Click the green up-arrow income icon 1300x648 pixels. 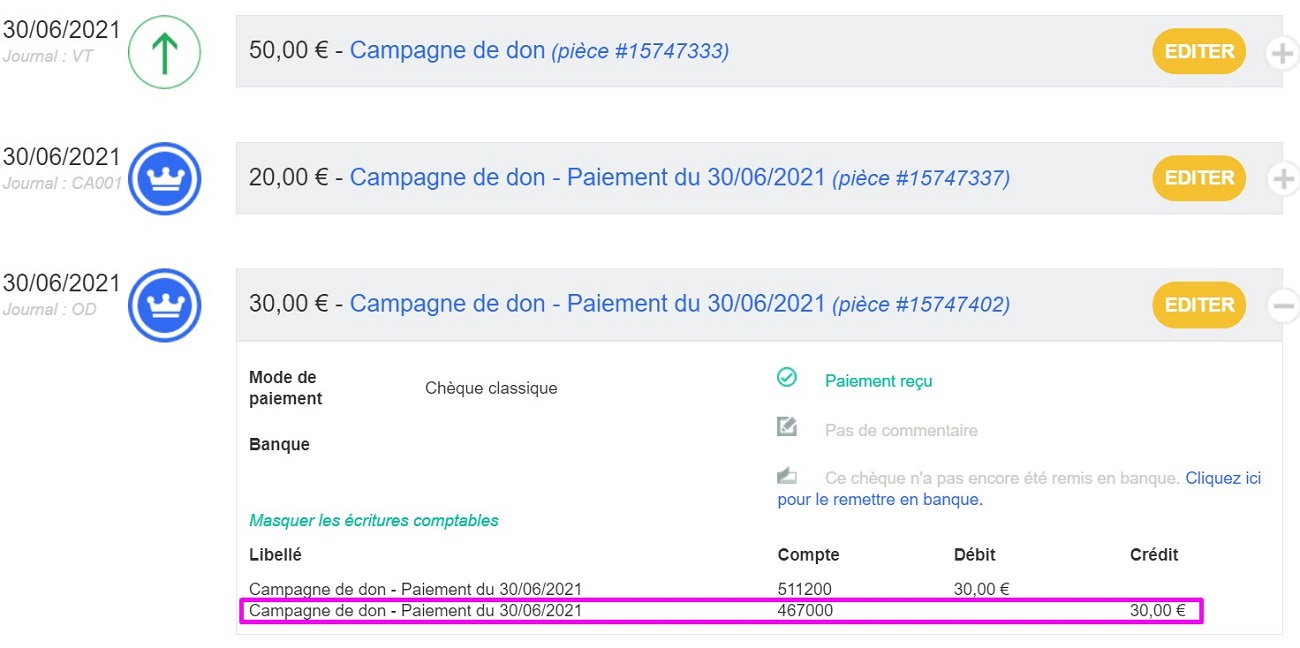165,52
